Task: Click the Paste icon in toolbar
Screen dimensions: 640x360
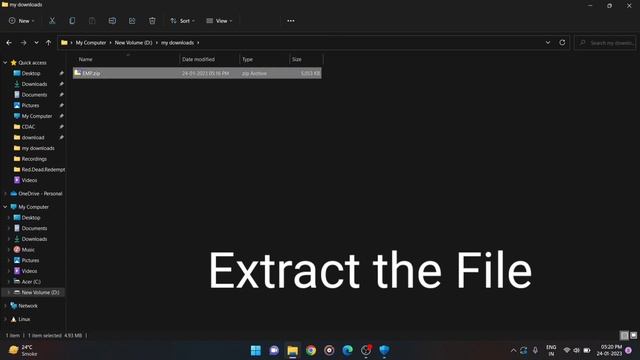Action: pos(92,21)
